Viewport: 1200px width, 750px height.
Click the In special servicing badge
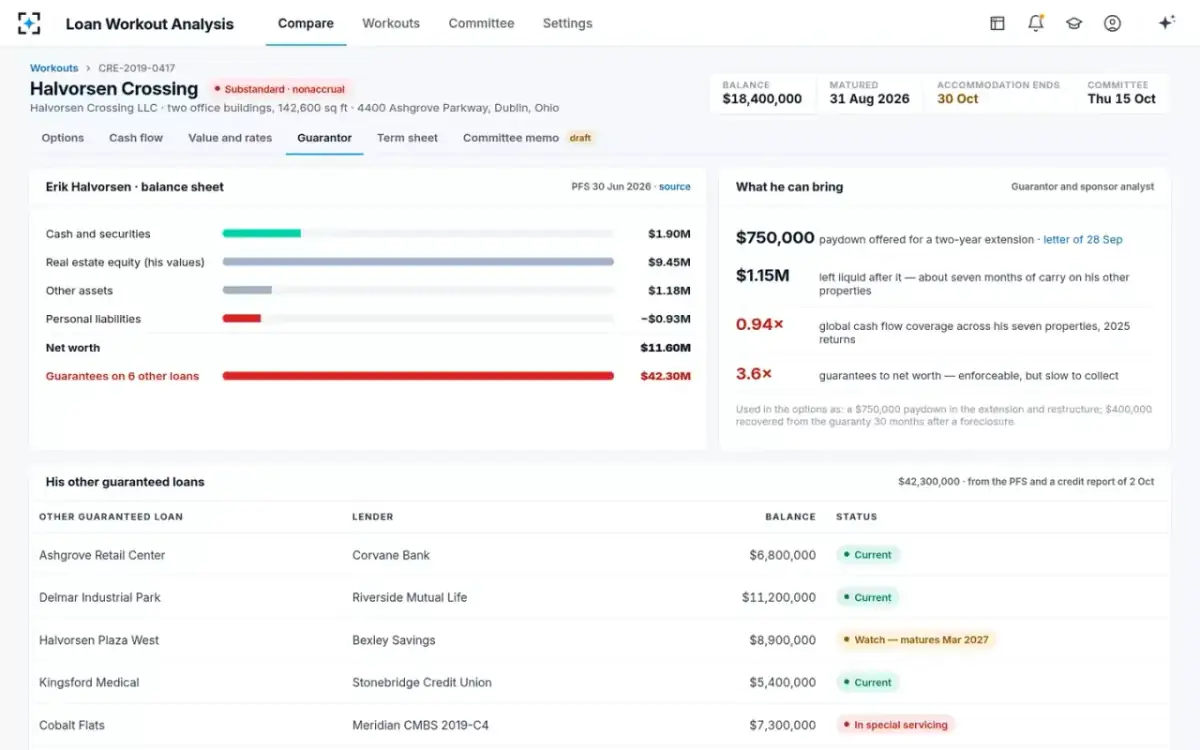coord(894,725)
